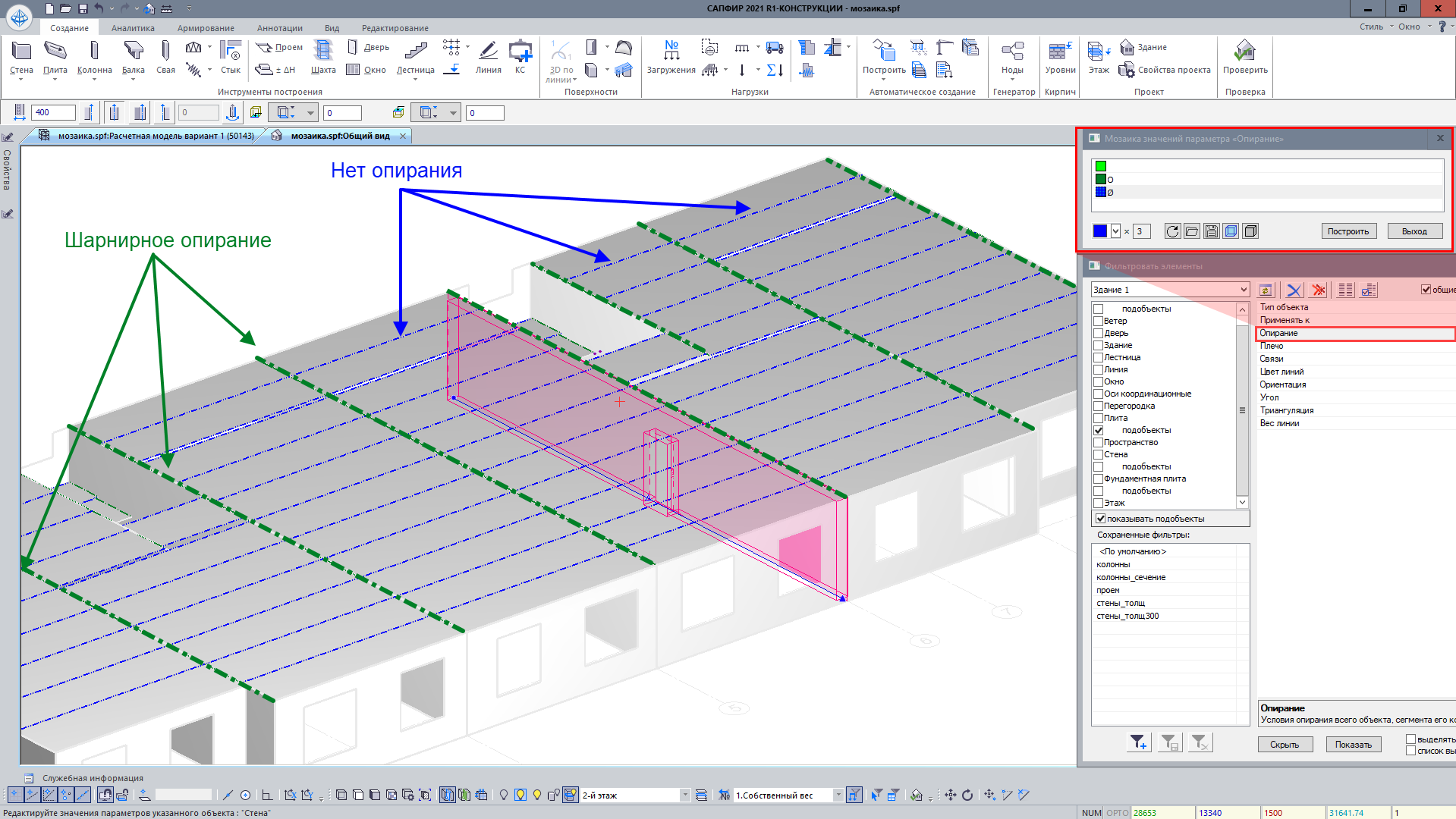Open the 1.Собственный вес load dropdown
Image resolution: width=1456 pixels, height=819 pixels.
pyautogui.click(x=838, y=795)
